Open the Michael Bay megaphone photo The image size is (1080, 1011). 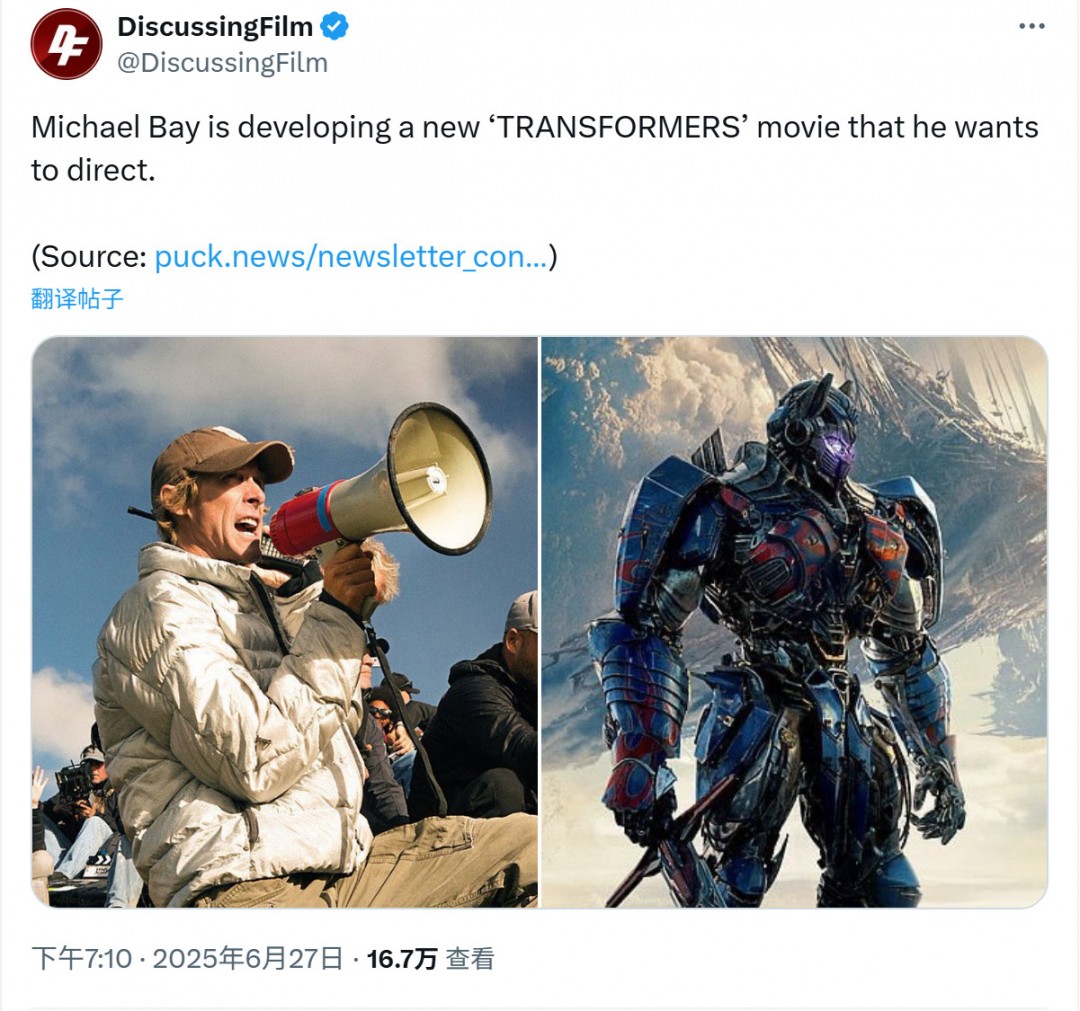click(x=284, y=622)
